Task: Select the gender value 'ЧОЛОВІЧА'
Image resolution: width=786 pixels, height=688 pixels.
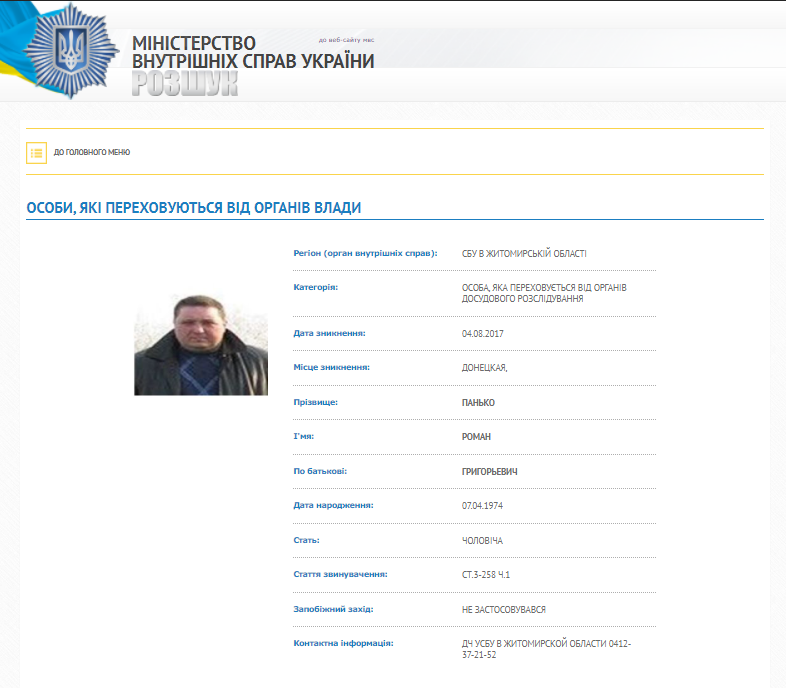Action: click(x=482, y=541)
